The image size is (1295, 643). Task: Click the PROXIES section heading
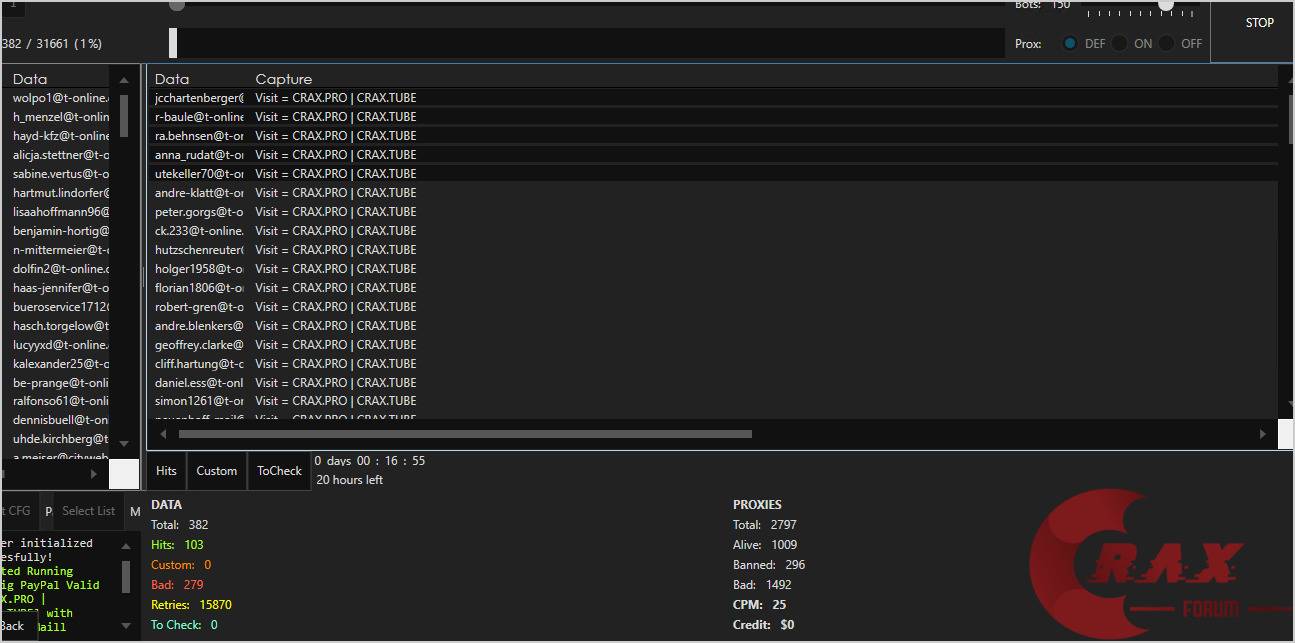pyautogui.click(x=757, y=505)
